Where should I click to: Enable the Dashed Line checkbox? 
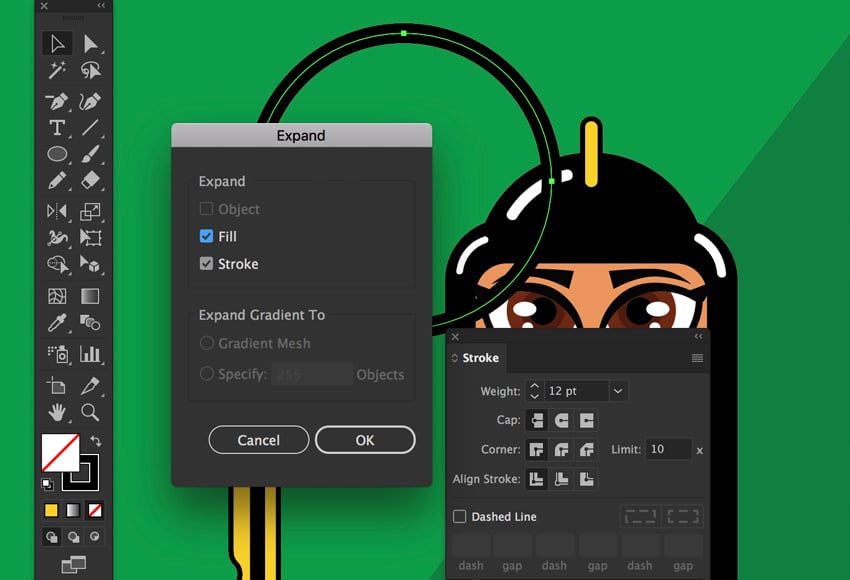(x=459, y=516)
